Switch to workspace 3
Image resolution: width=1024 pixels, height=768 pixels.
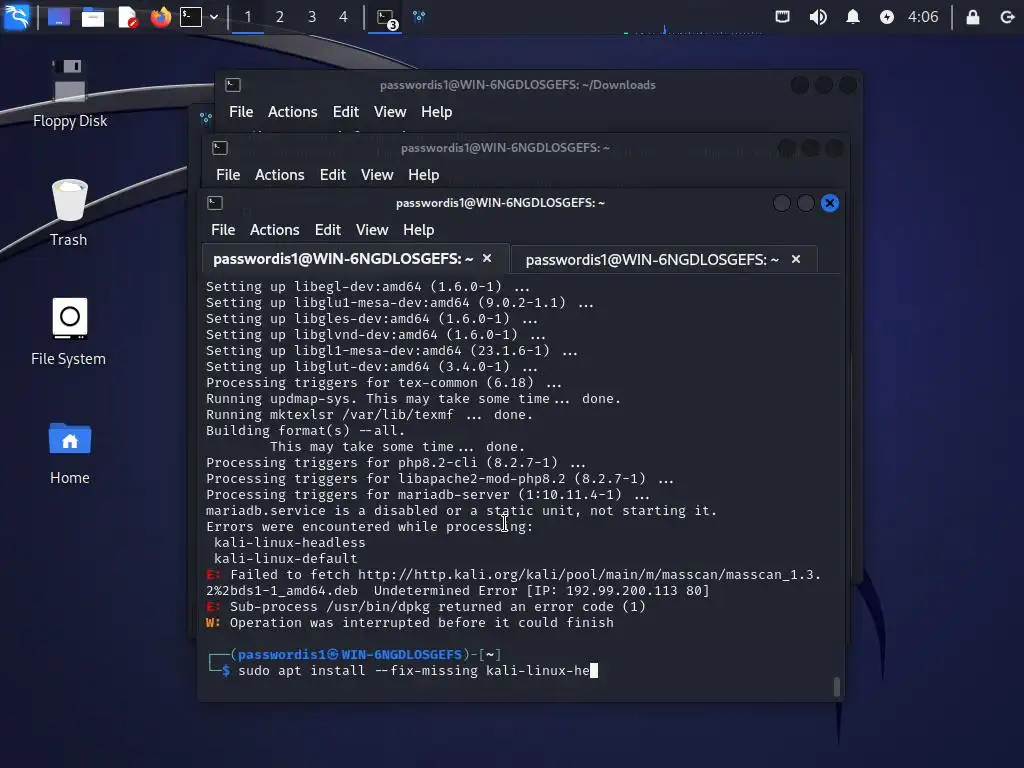(x=312, y=17)
